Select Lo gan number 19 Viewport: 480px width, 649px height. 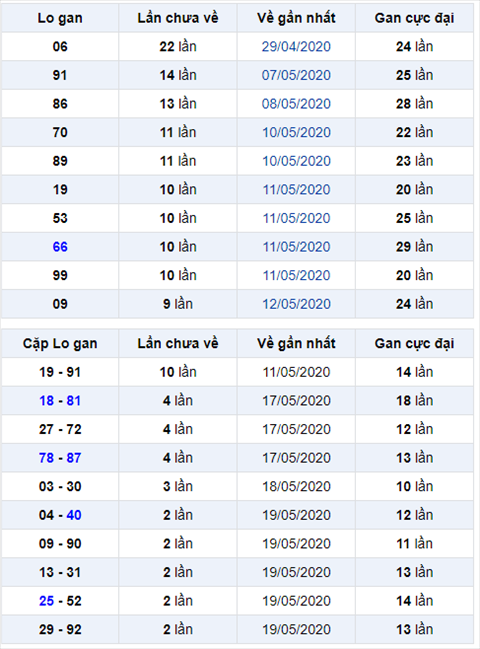[x=60, y=190]
